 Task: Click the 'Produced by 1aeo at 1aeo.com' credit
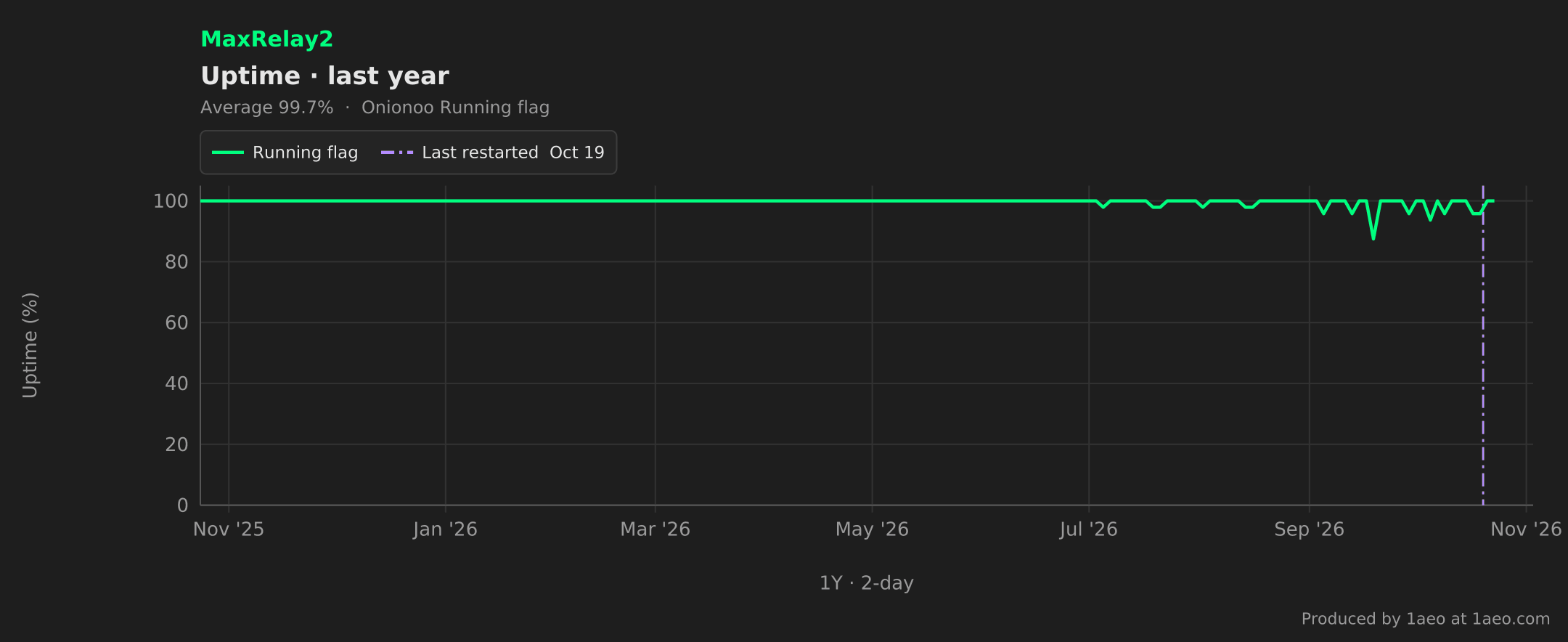(x=1425, y=619)
